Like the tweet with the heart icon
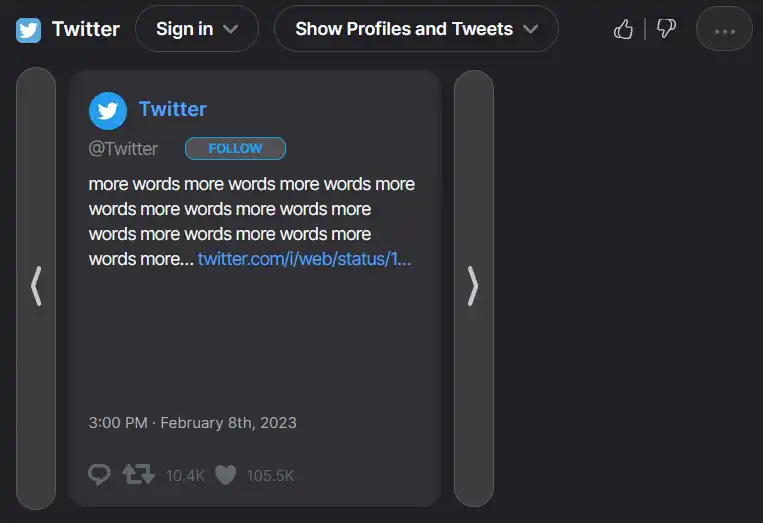 click(226, 474)
